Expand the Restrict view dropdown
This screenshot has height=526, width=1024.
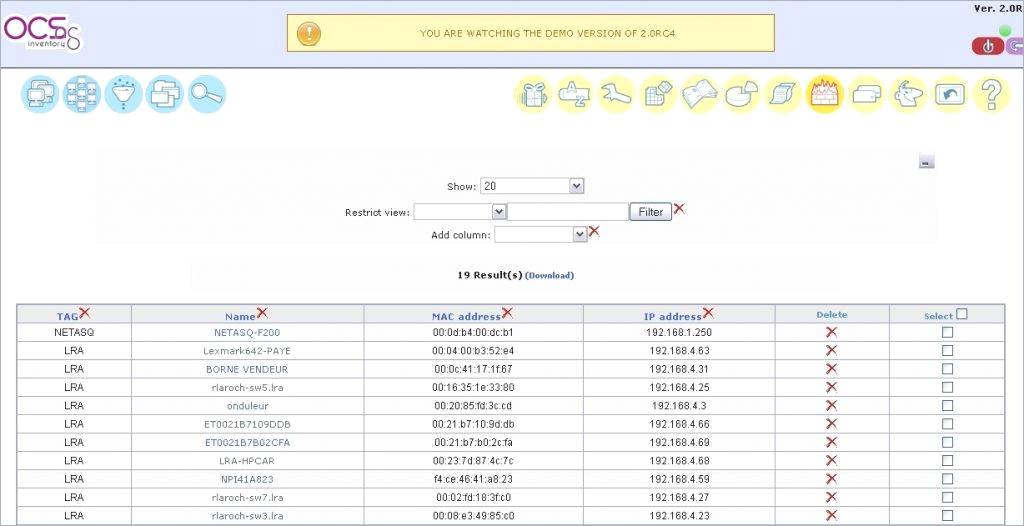pyautogui.click(x=461, y=212)
